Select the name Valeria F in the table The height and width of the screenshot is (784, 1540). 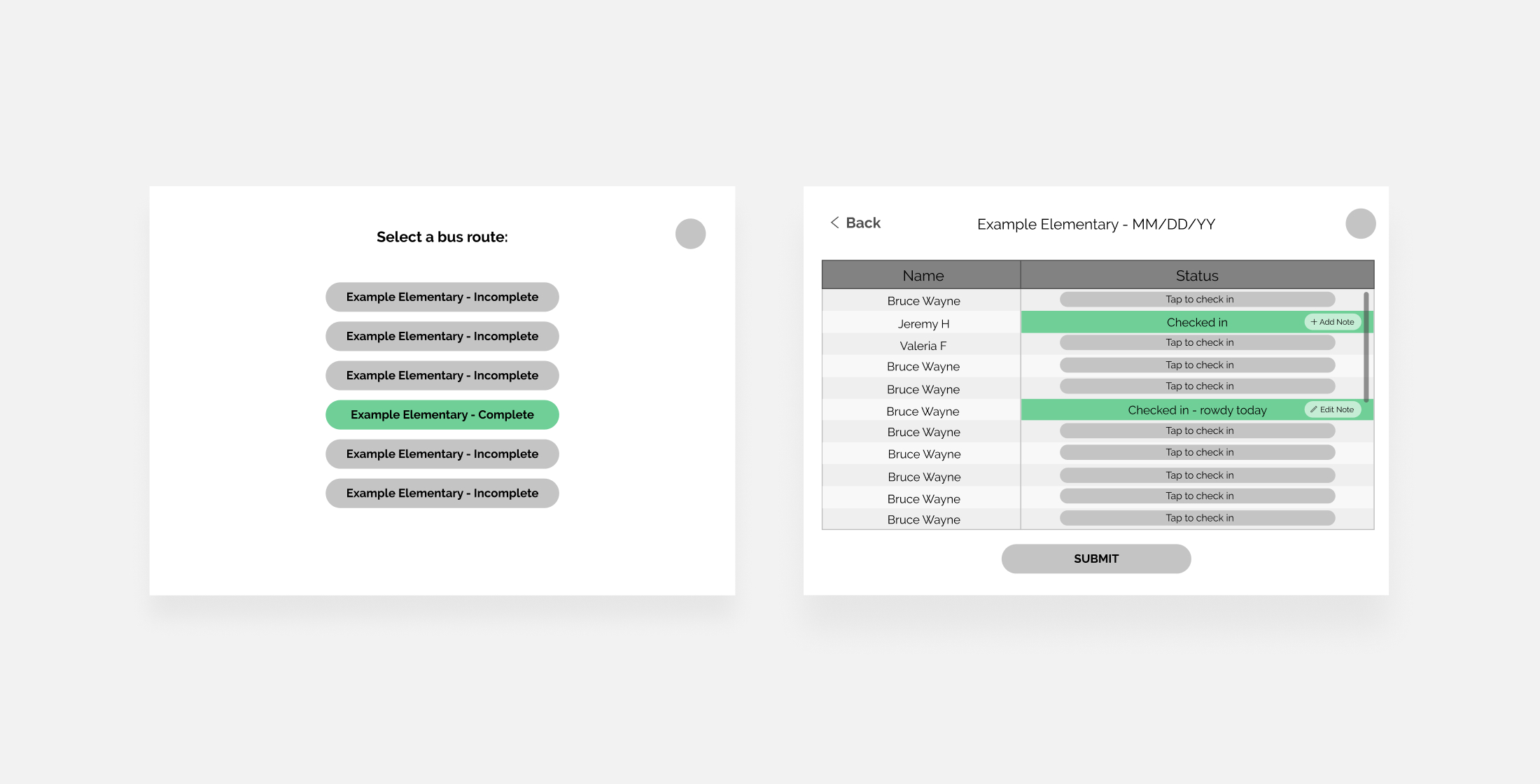coord(923,346)
